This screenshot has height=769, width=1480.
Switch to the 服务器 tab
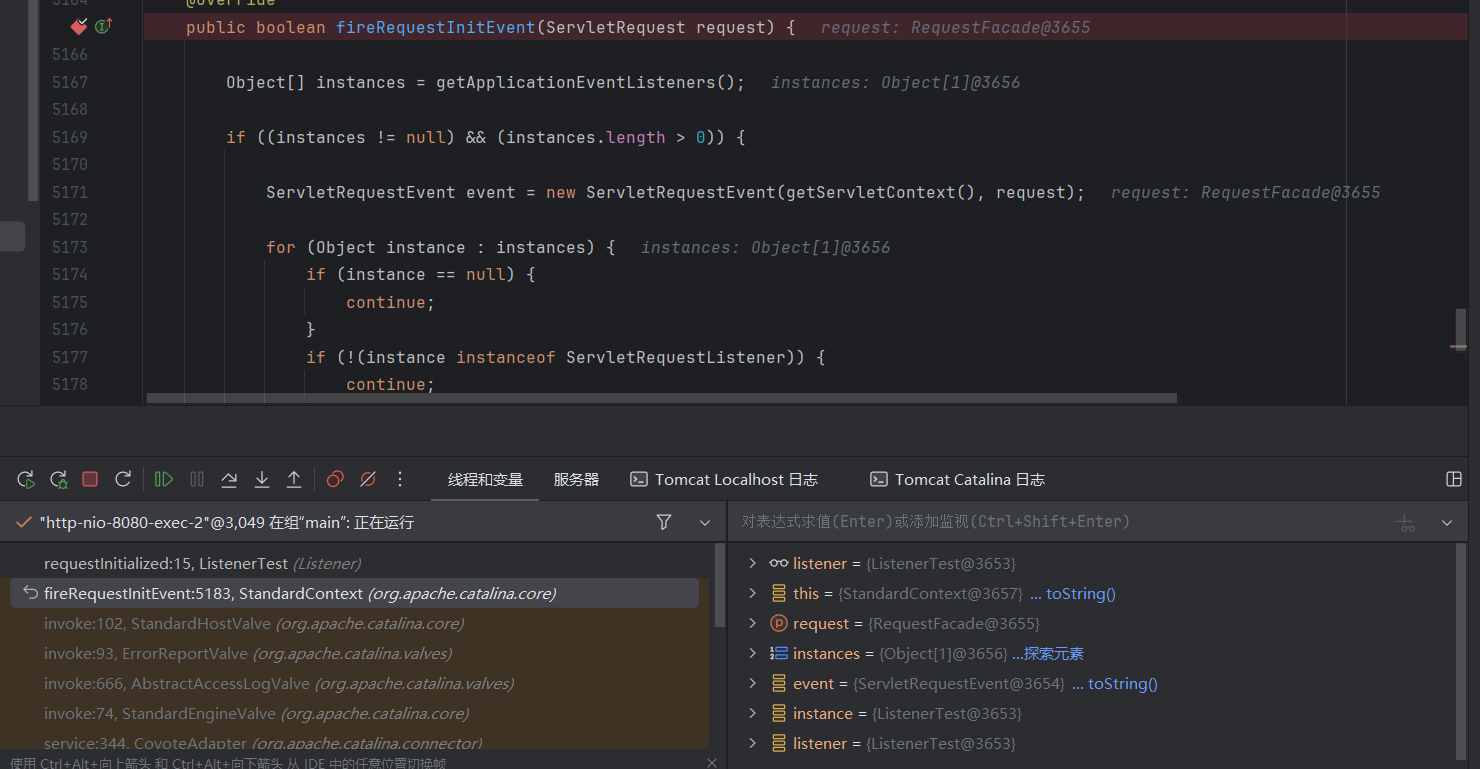(x=576, y=480)
